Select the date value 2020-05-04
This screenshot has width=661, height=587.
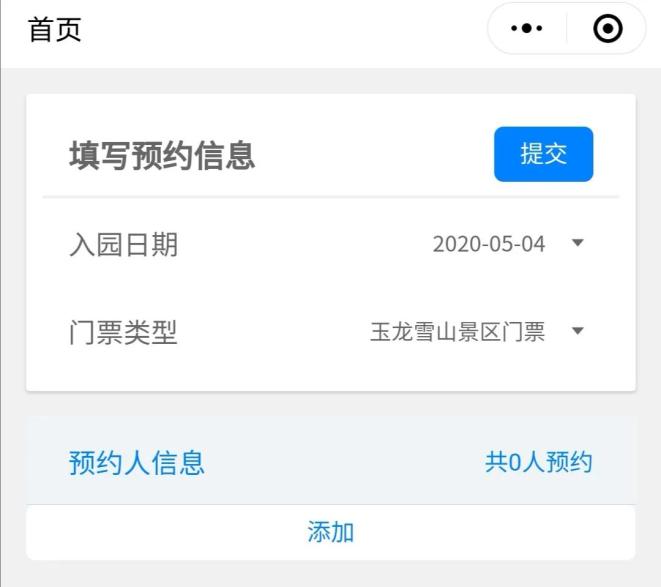pos(489,244)
